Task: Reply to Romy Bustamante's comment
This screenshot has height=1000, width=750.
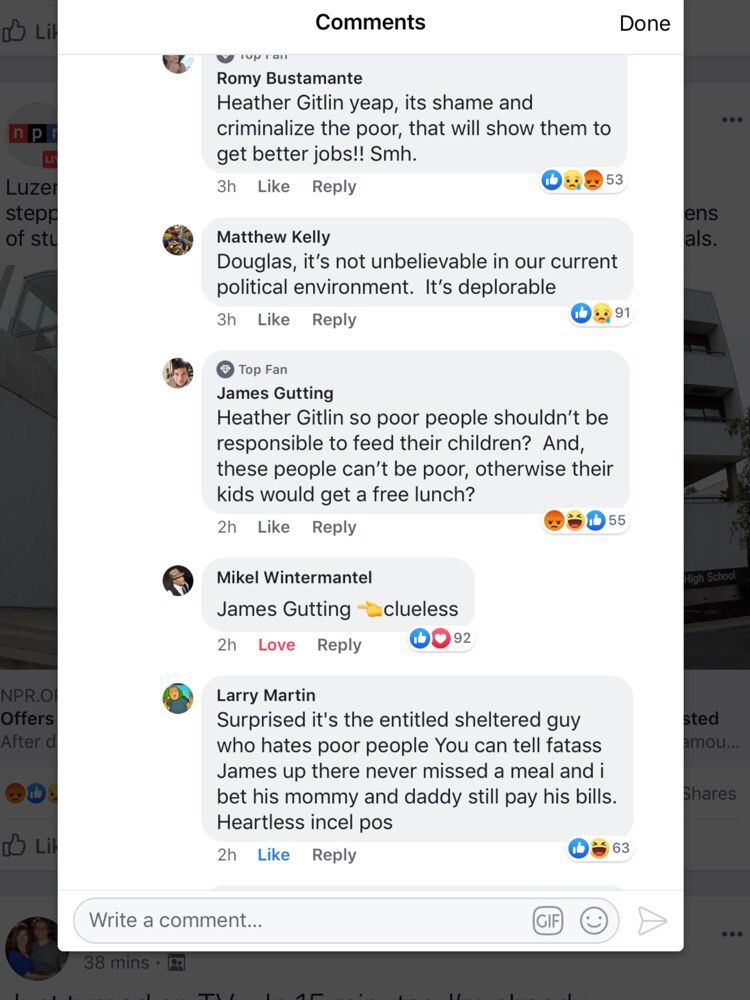Action: pyautogui.click(x=334, y=186)
